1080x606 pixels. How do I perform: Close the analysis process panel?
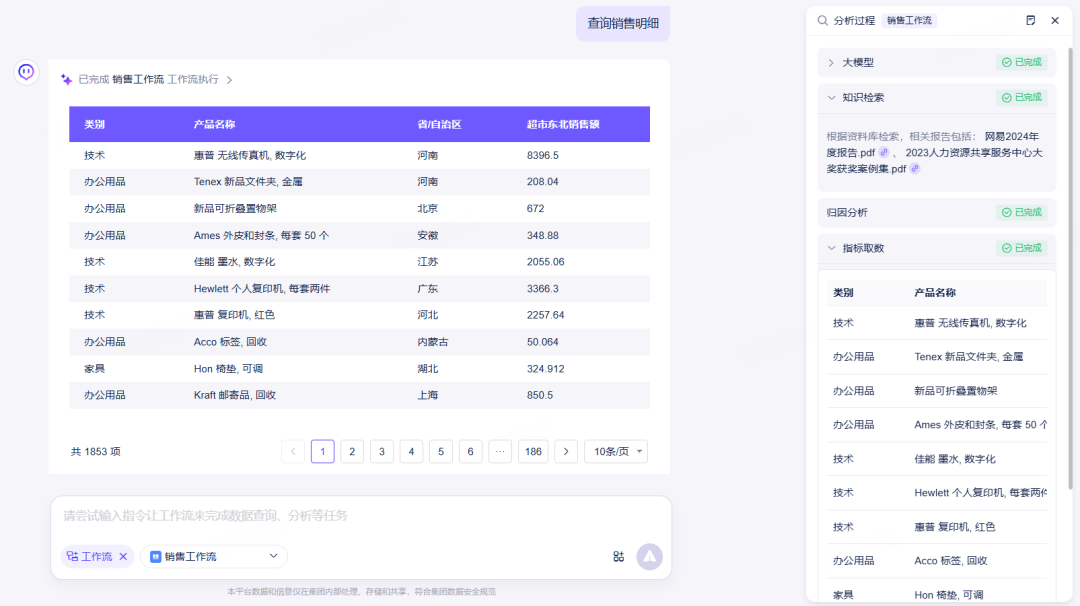pyautogui.click(x=1055, y=21)
